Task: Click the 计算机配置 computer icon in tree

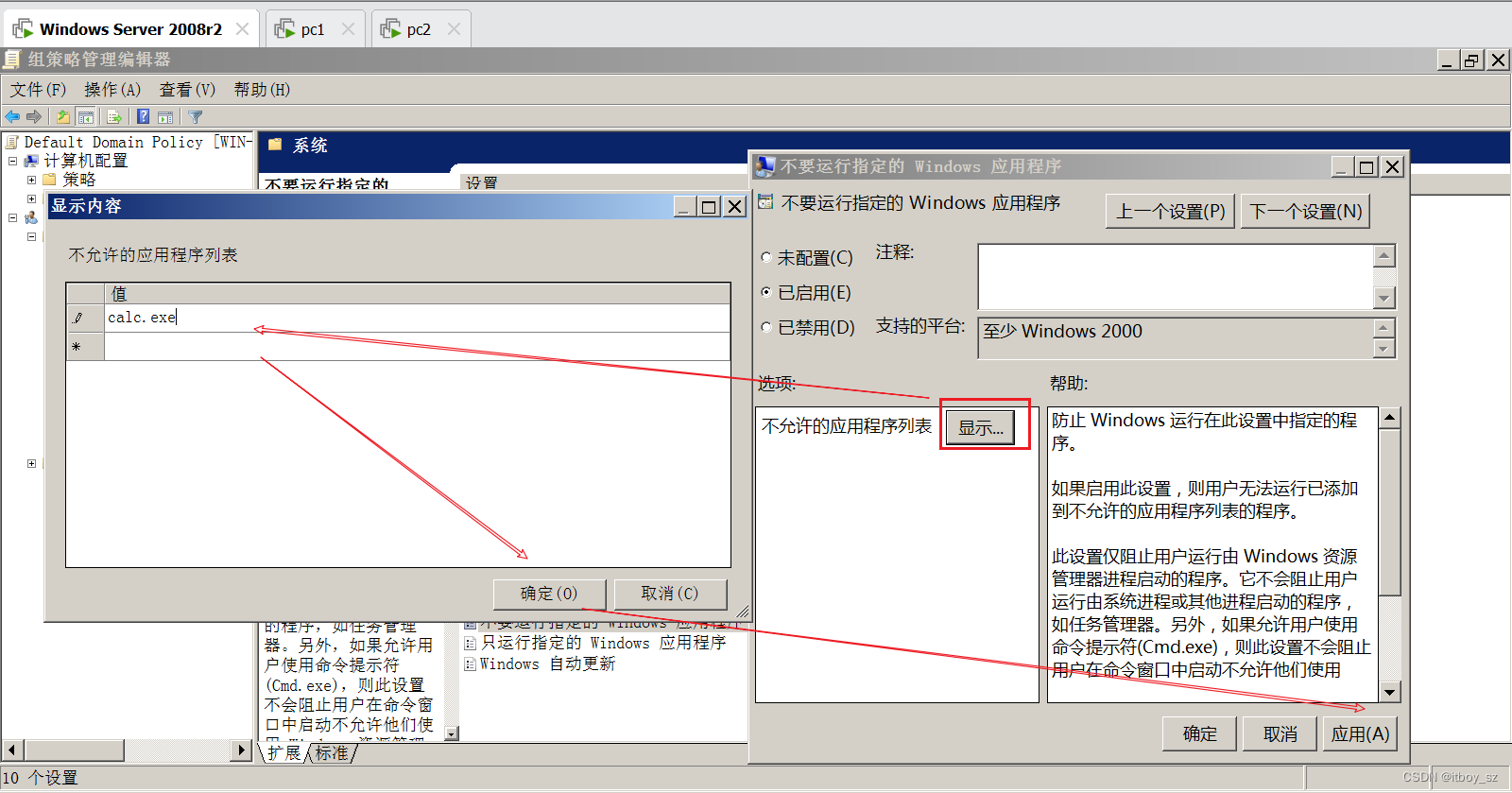Action: pos(31,161)
